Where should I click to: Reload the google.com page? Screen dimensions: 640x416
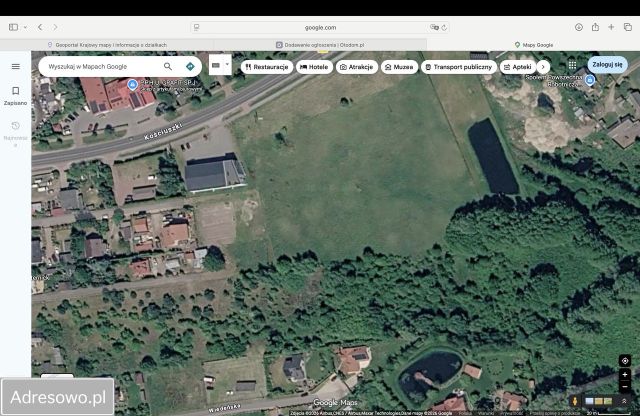pyautogui.click(x=444, y=27)
